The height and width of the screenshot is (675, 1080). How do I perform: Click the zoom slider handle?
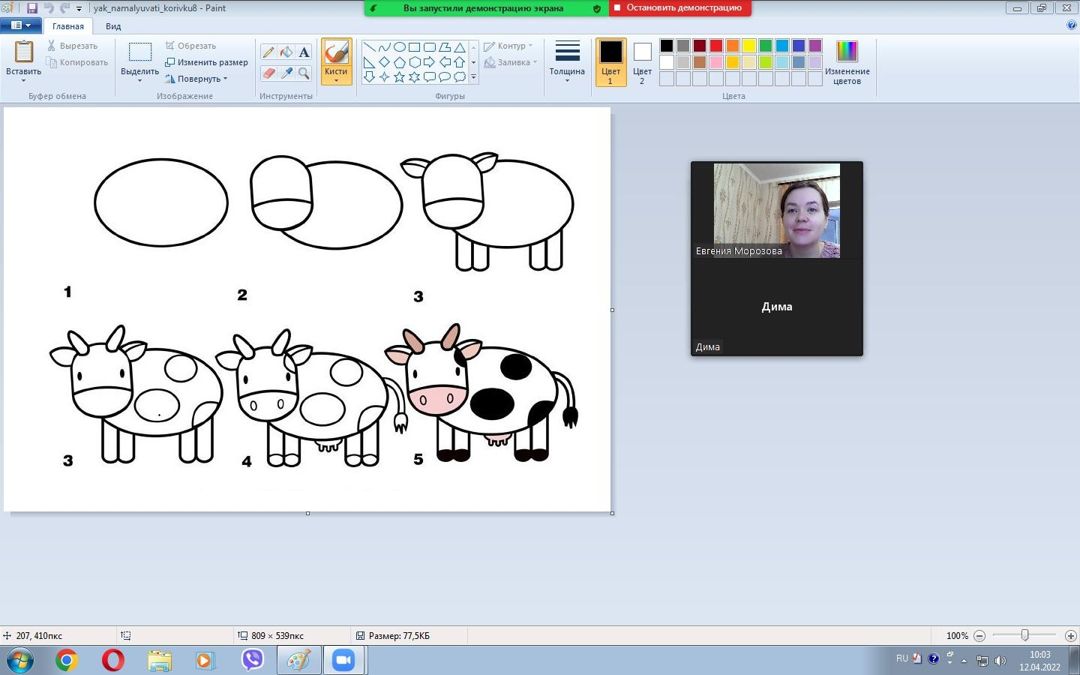[1025, 635]
